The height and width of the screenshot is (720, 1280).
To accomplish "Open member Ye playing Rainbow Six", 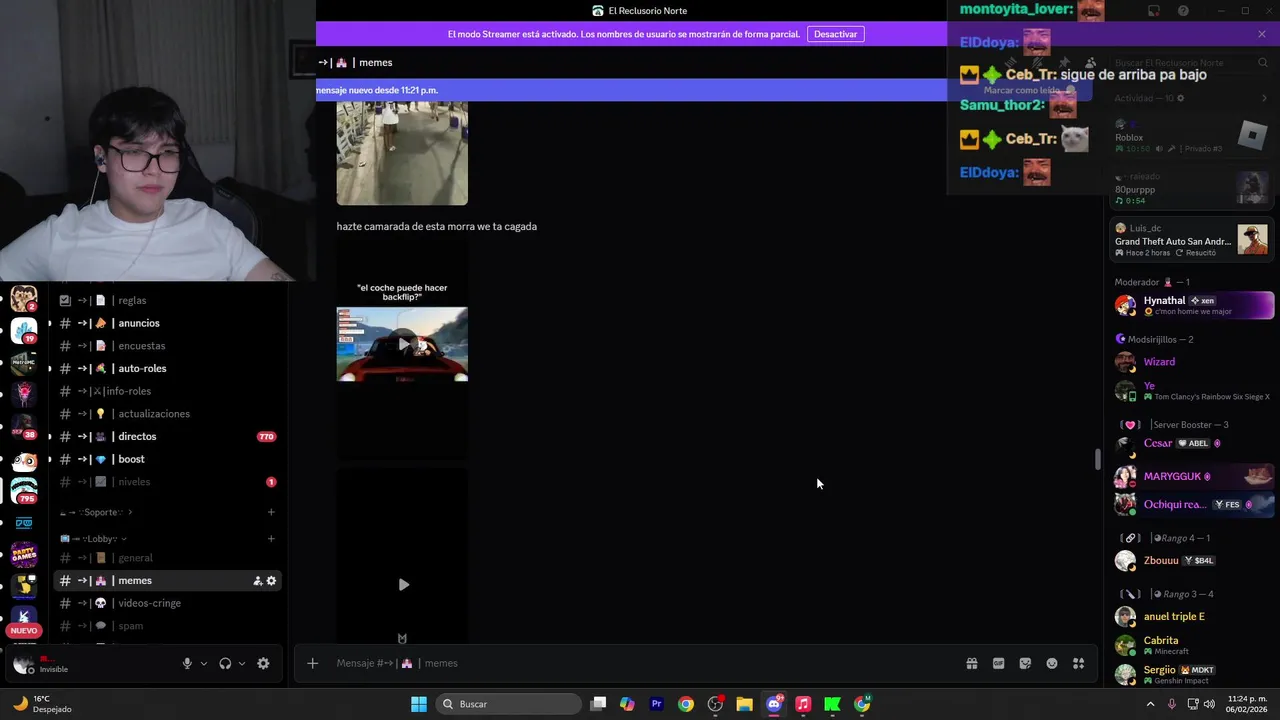I will (x=1194, y=391).
